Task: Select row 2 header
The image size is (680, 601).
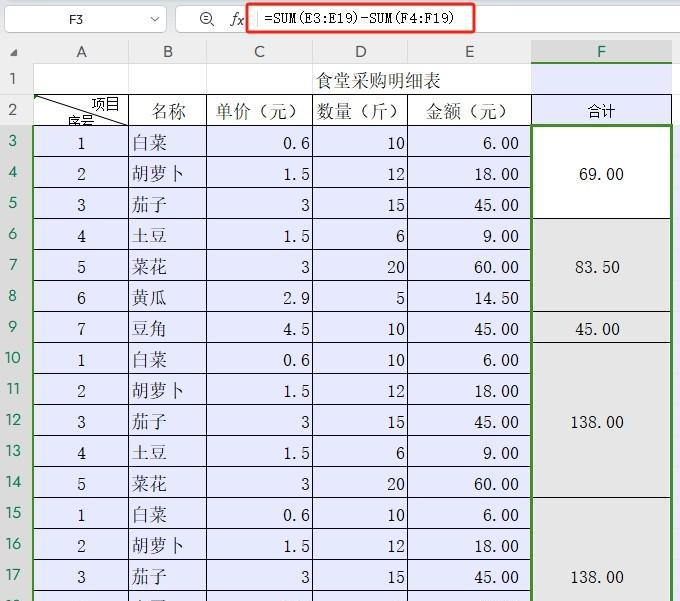Action: pos(13,109)
